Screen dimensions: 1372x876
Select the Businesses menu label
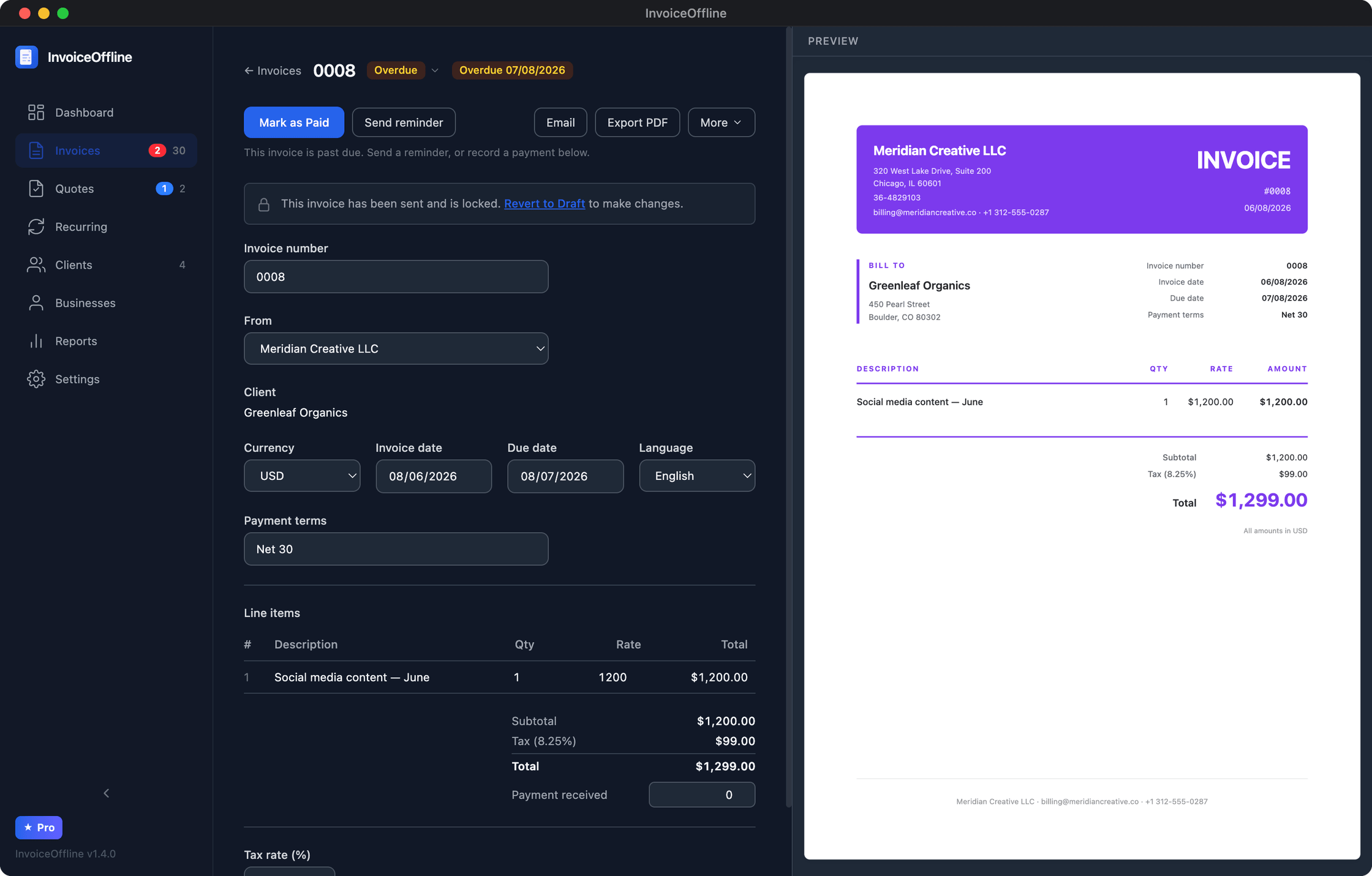coord(85,303)
